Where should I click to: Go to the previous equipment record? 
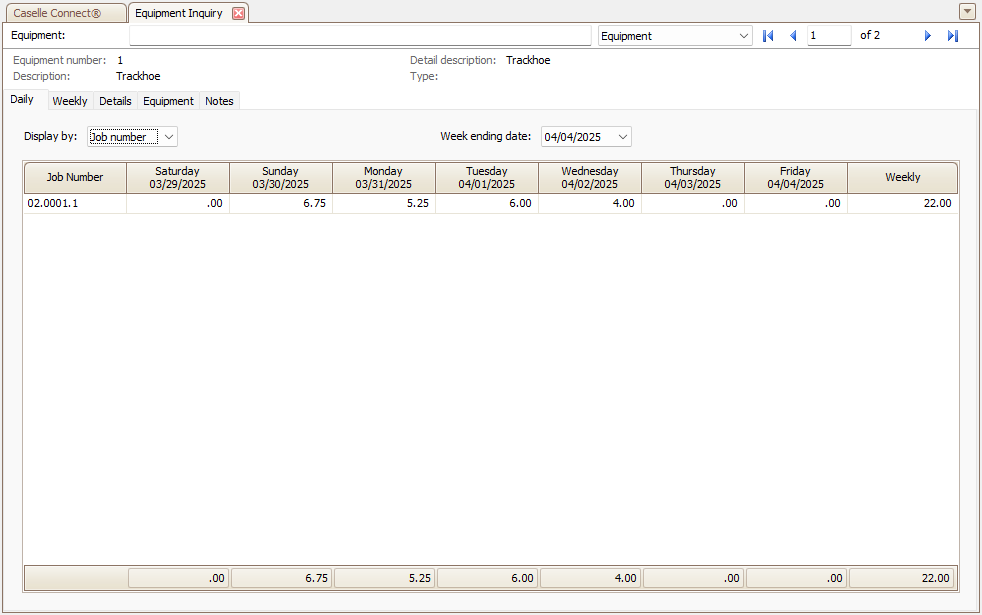(x=793, y=36)
